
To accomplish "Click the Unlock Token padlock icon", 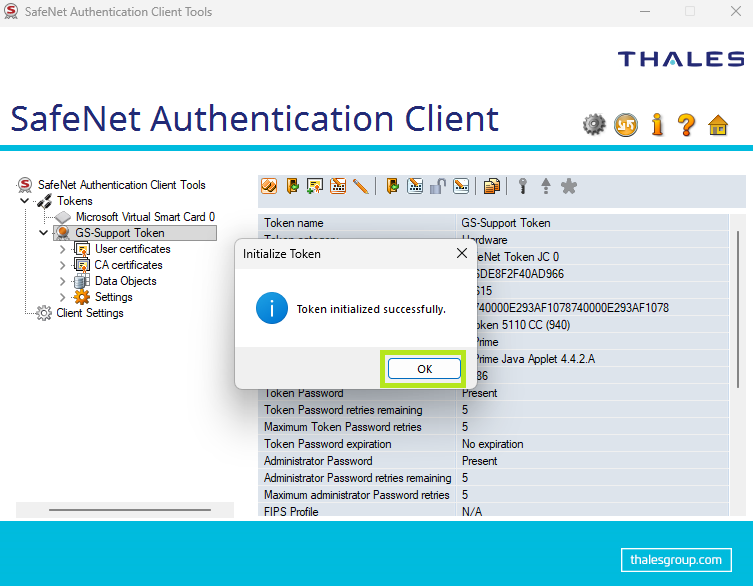I will [437, 186].
